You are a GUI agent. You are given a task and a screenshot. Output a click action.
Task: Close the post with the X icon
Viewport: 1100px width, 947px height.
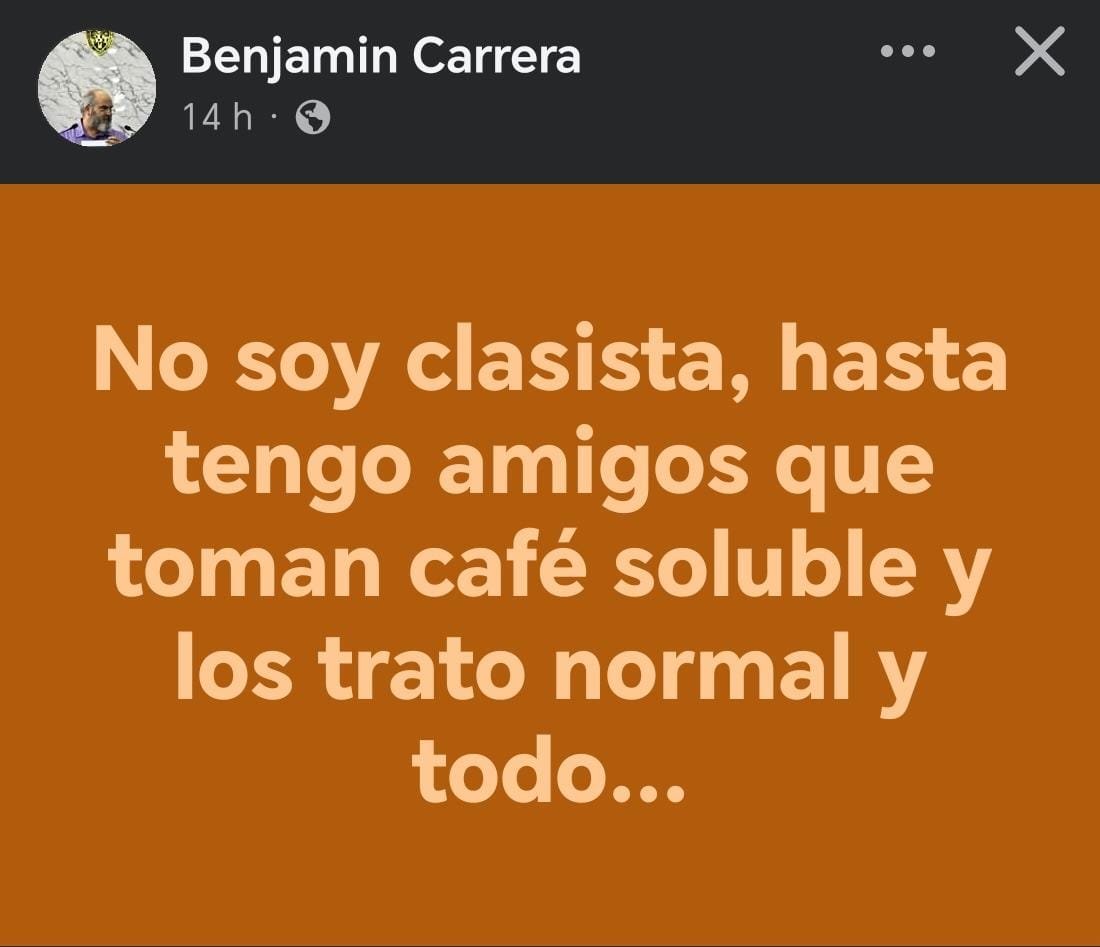click(x=1040, y=51)
